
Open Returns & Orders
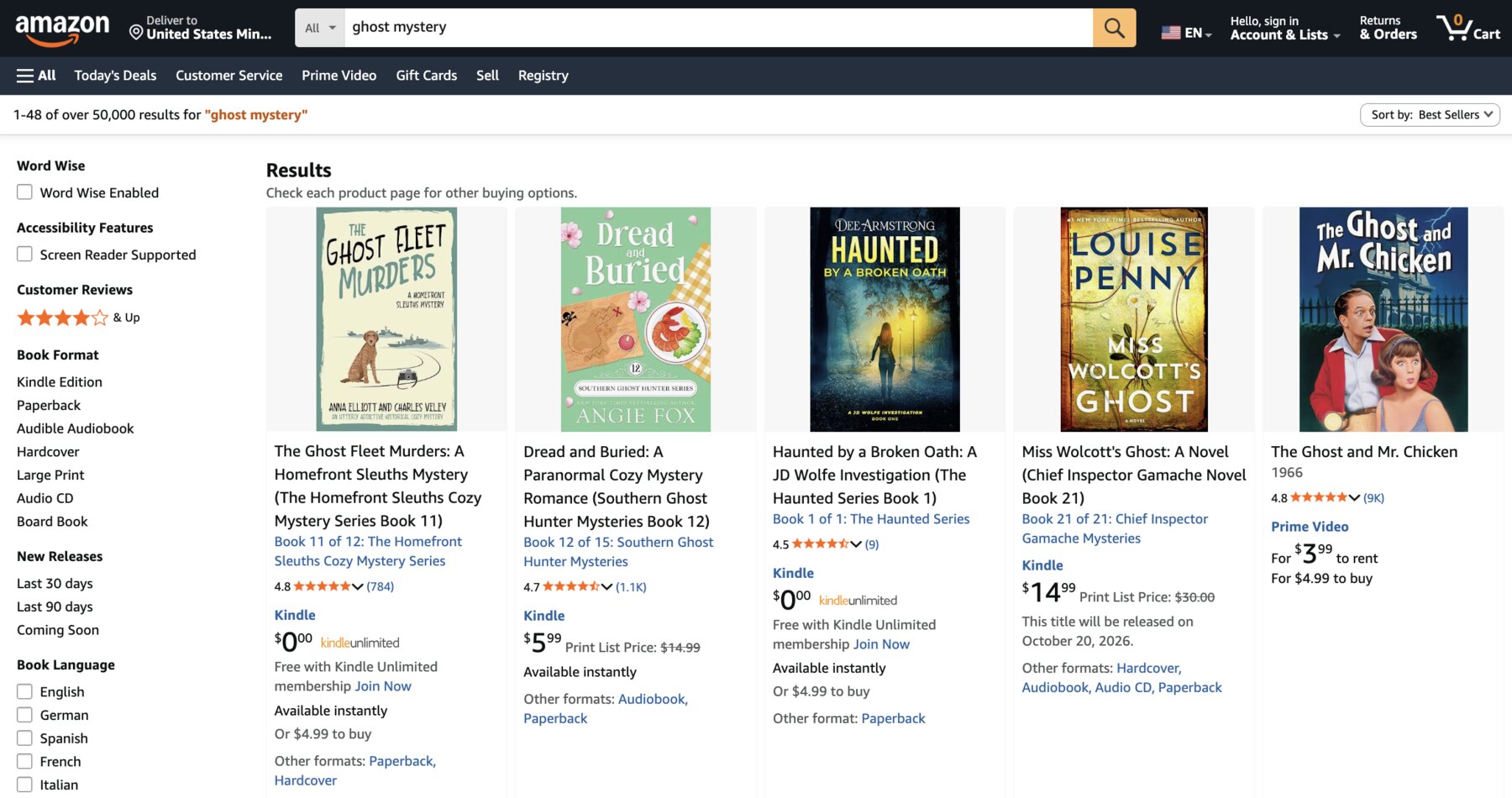pos(1388,28)
